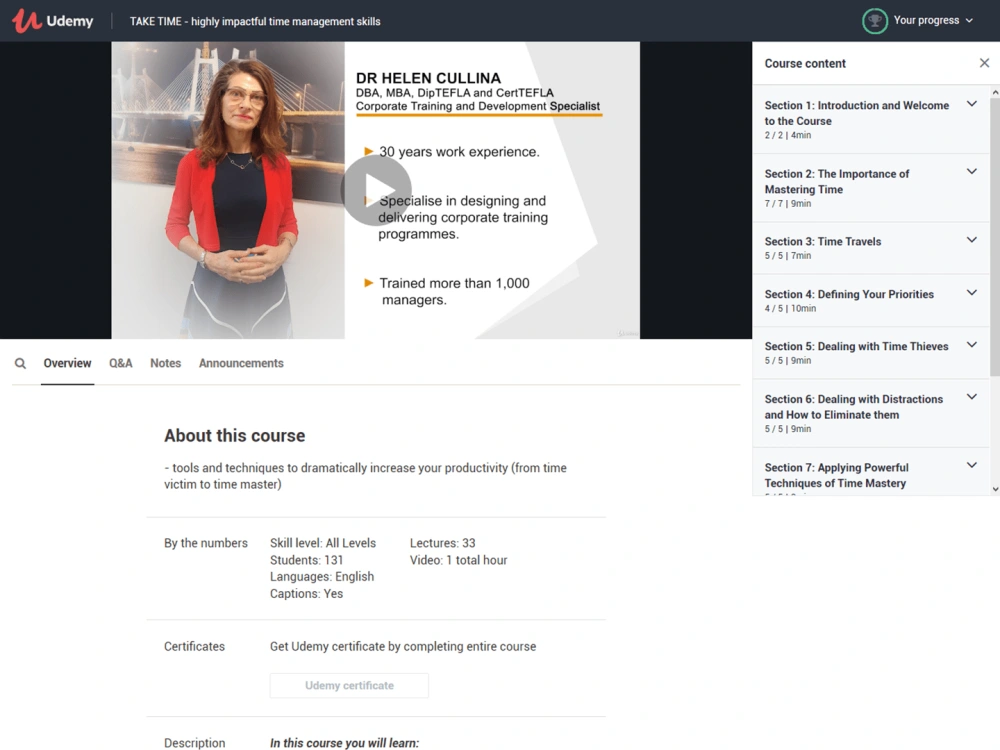
Task: Open Section 3: Time Travels
Action: click(x=871, y=248)
